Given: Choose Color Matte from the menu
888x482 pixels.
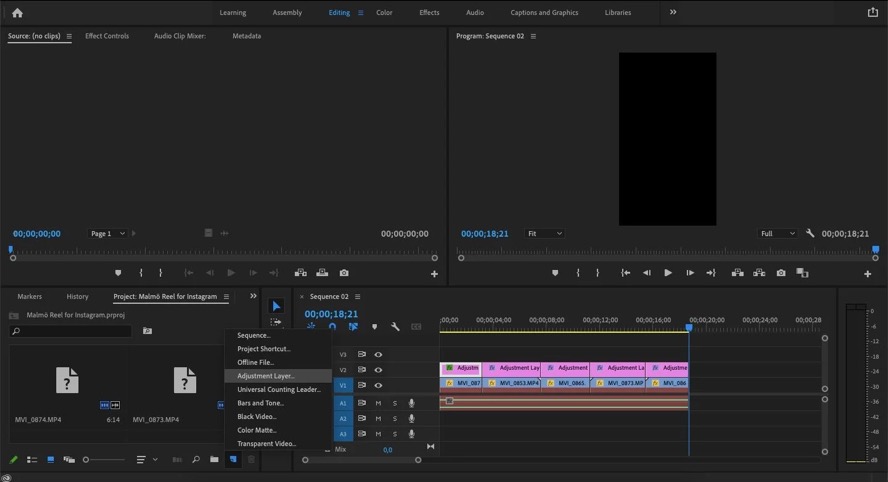Looking at the screenshot, I should point(278,430).
